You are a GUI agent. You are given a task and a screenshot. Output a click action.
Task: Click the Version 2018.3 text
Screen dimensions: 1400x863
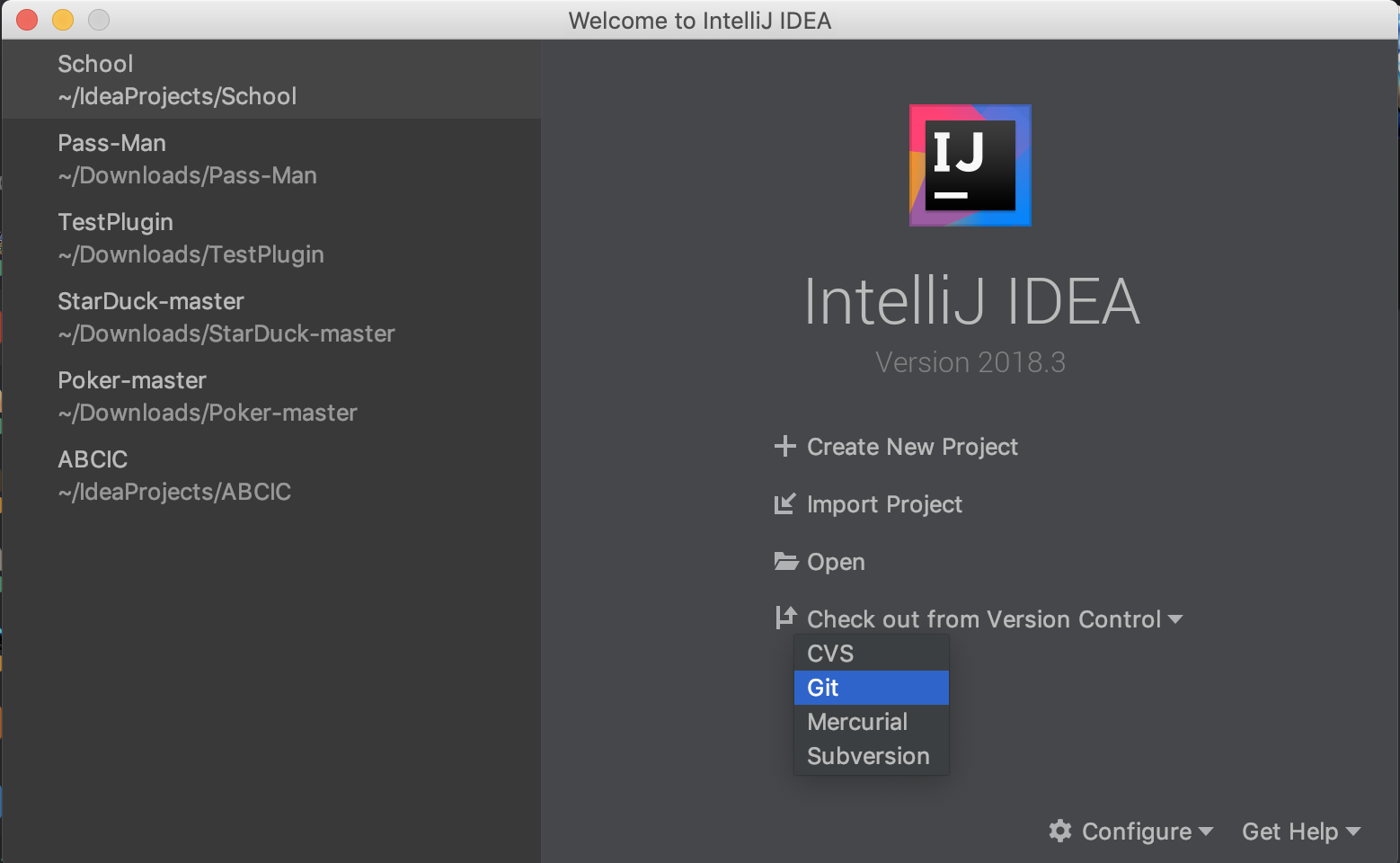click(970, 362)
